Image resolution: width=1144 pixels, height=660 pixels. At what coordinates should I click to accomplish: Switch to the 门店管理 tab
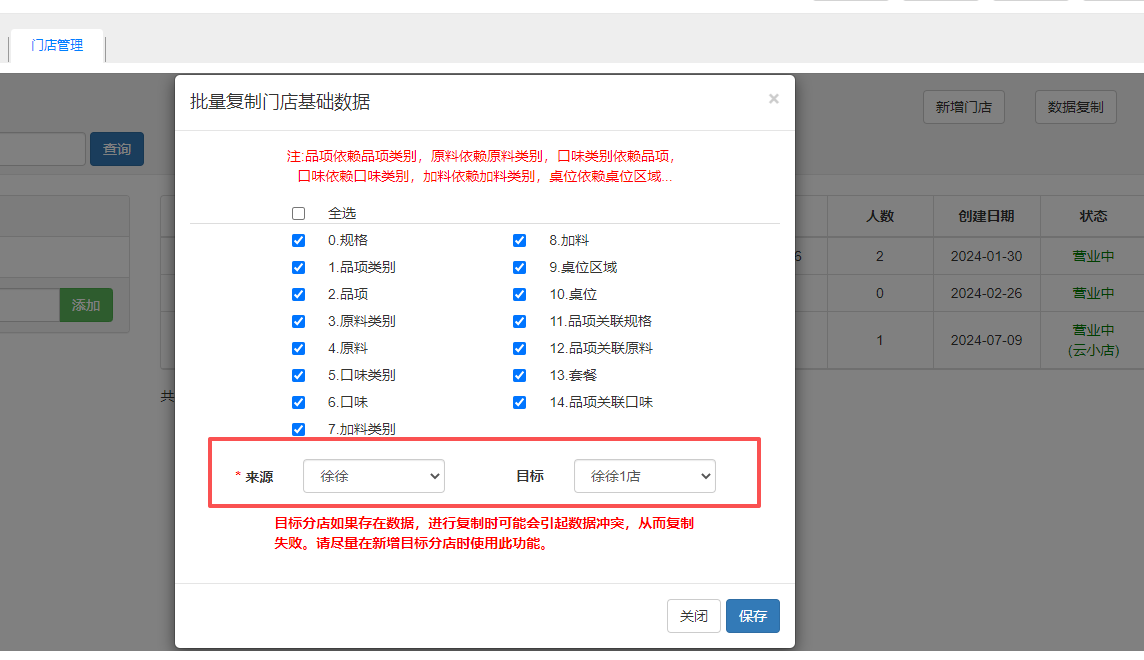point(57,45)
